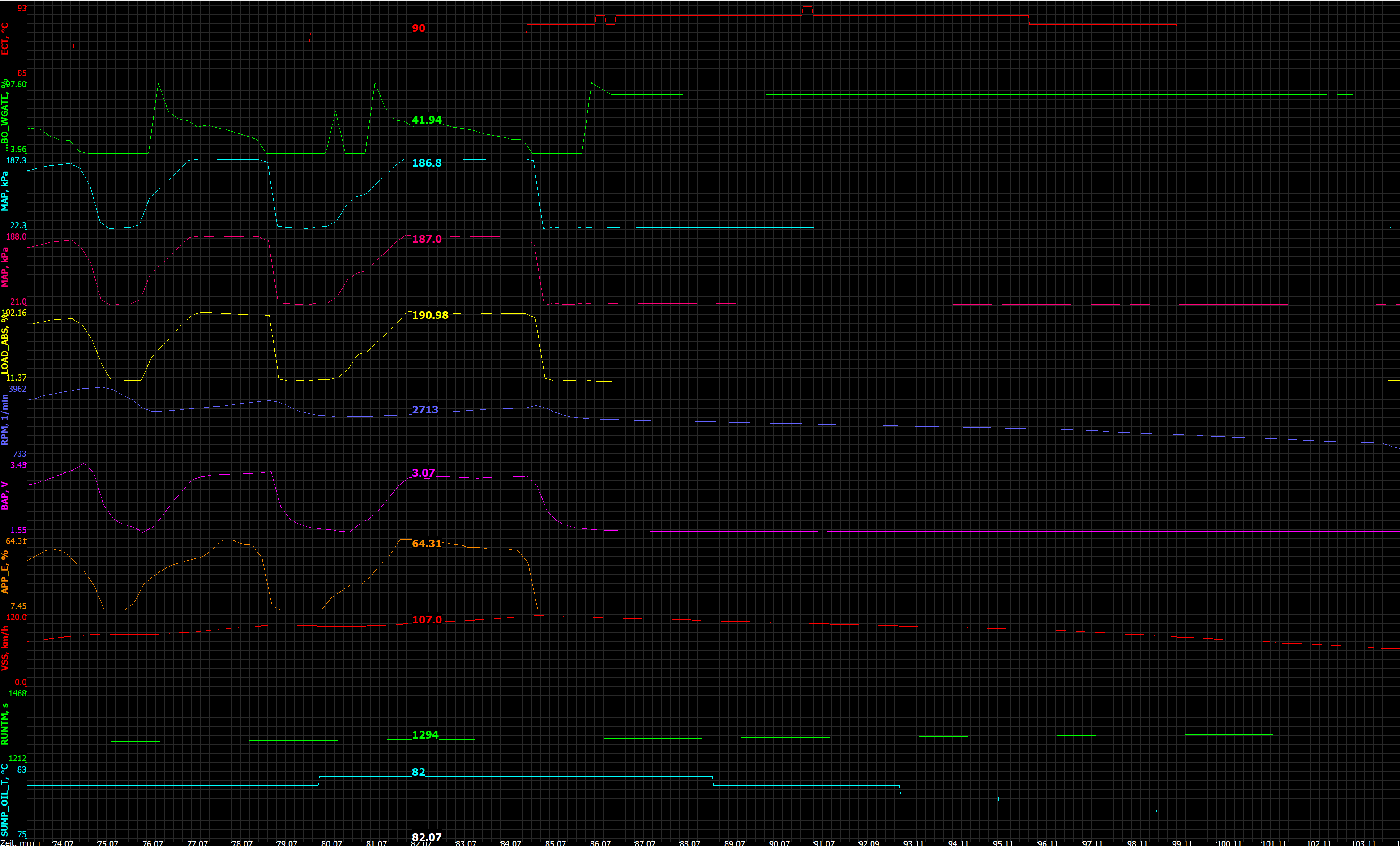Screen dimensions: 1400x846
Task: Click the ECT, °C channel label
Action: pyautogui.click(x=4, y=39)
